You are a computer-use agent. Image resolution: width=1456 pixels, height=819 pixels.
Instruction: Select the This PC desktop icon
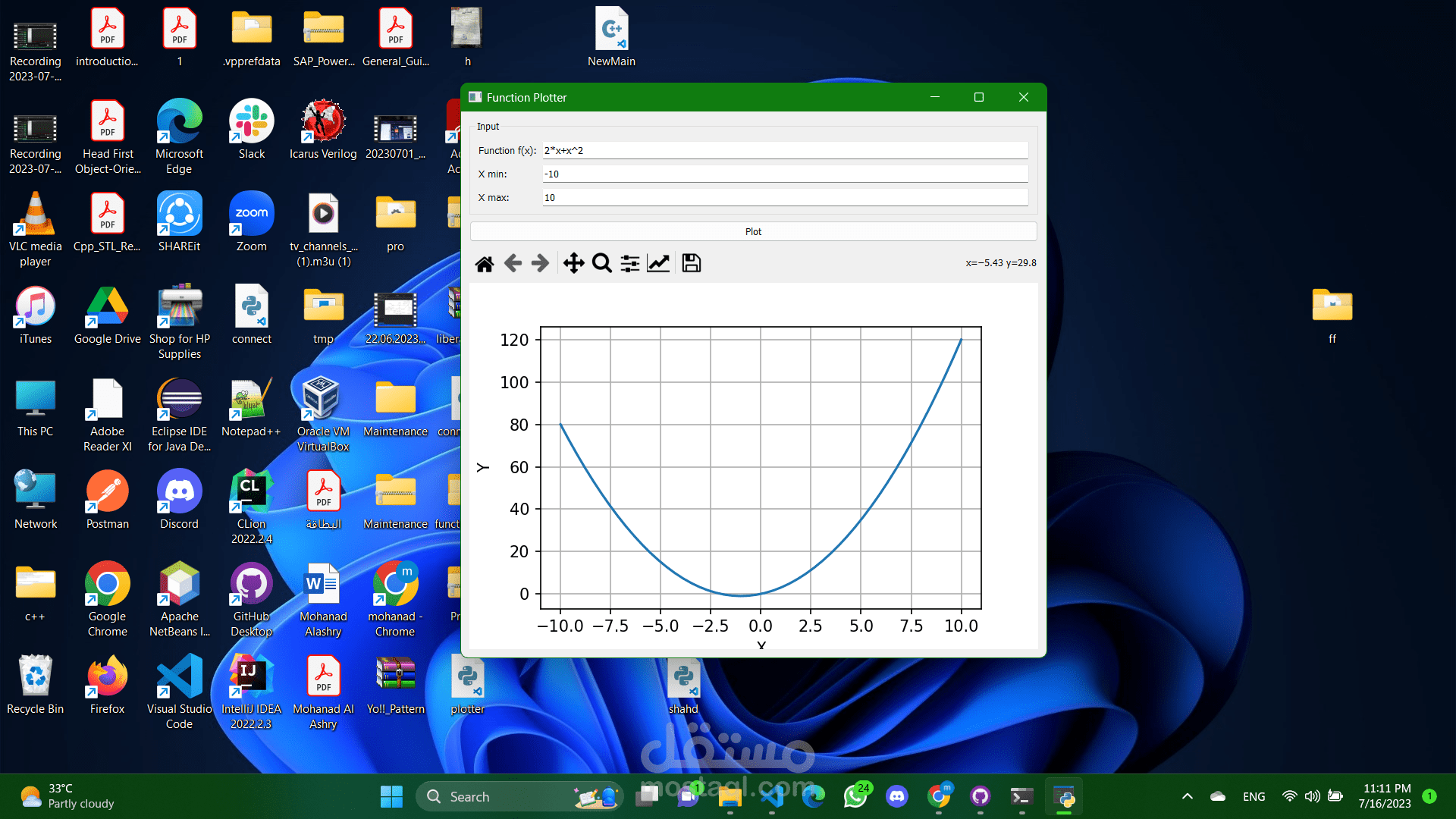coord(36,407)
